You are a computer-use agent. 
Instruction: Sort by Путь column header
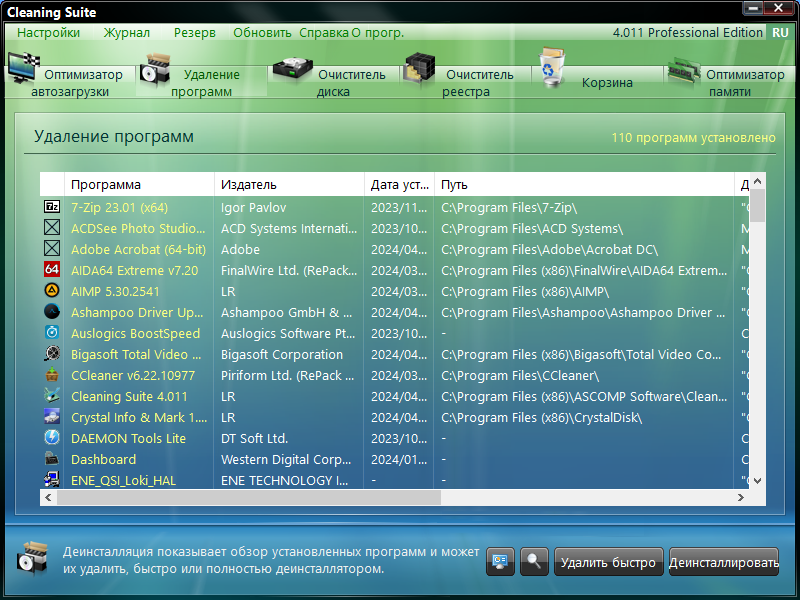pyautogui.click(x=584, y=184)
